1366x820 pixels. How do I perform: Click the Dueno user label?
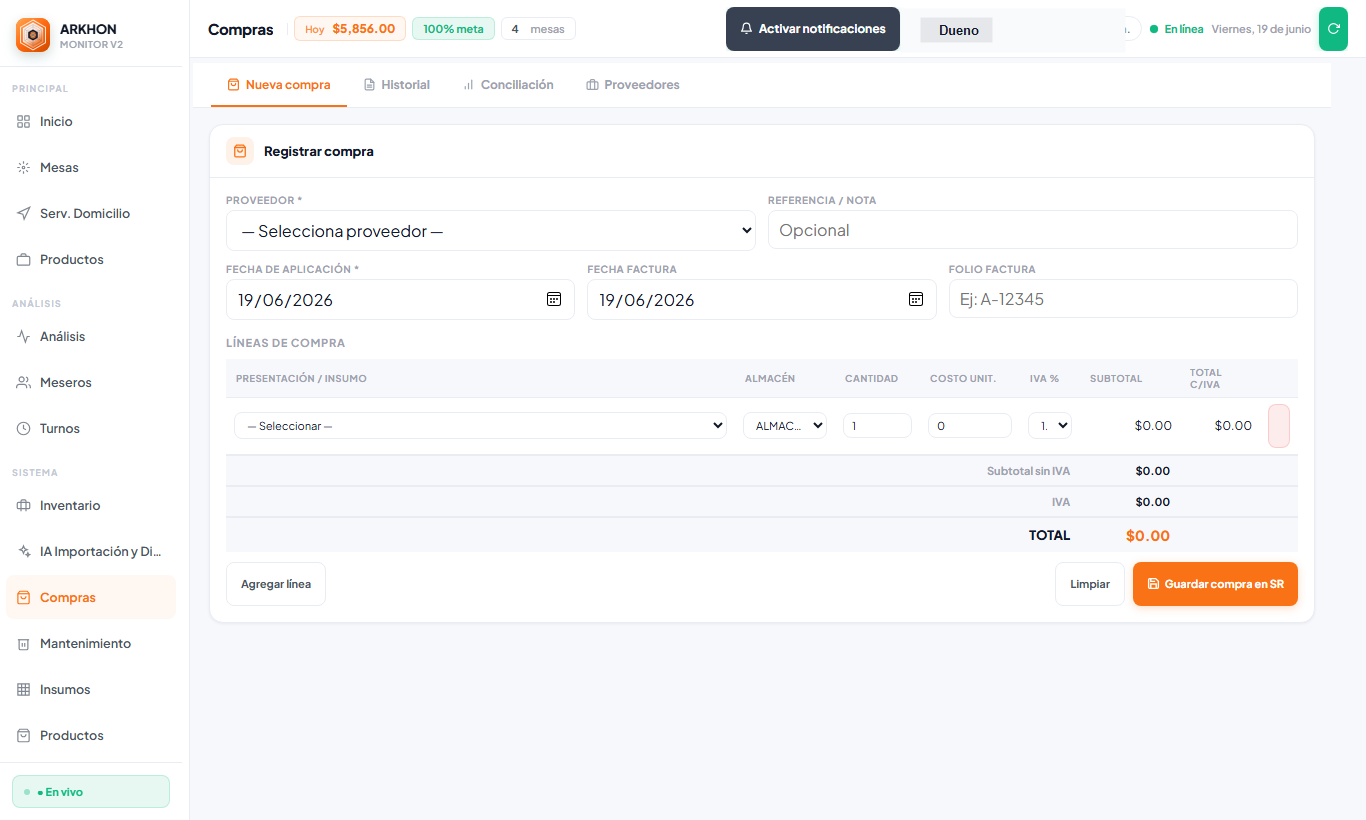[x=958, y=30]
